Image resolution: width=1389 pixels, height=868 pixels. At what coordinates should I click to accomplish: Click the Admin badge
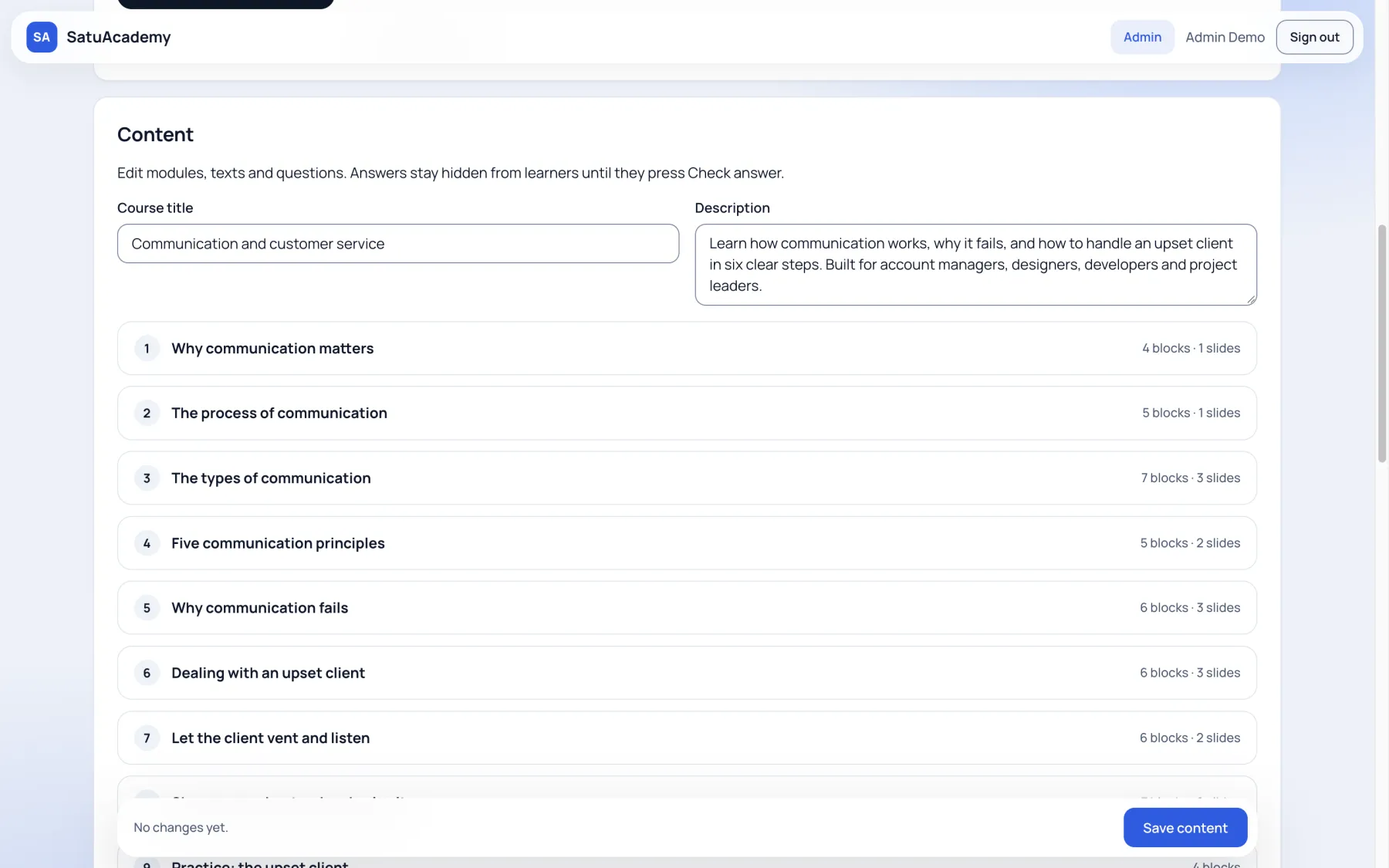pos(1142,37)
